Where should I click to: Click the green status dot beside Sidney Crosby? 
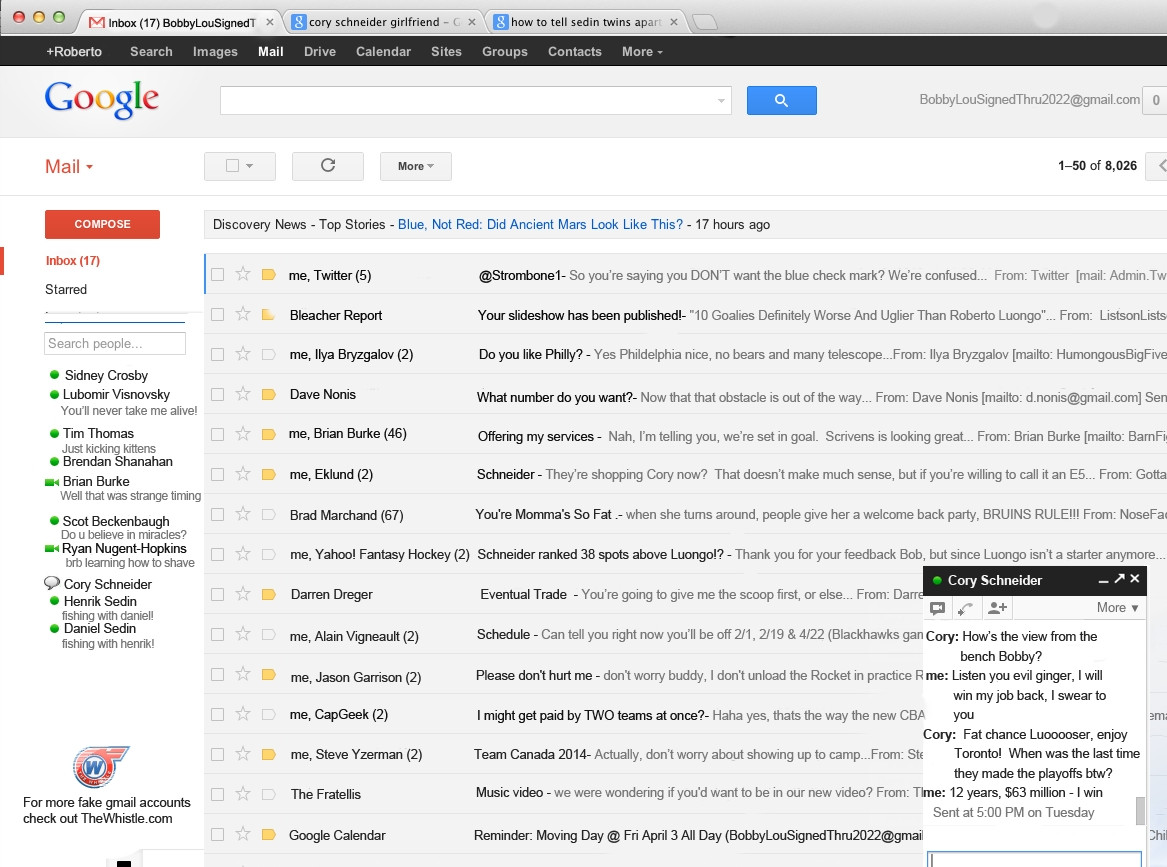[x=54, y=375]
